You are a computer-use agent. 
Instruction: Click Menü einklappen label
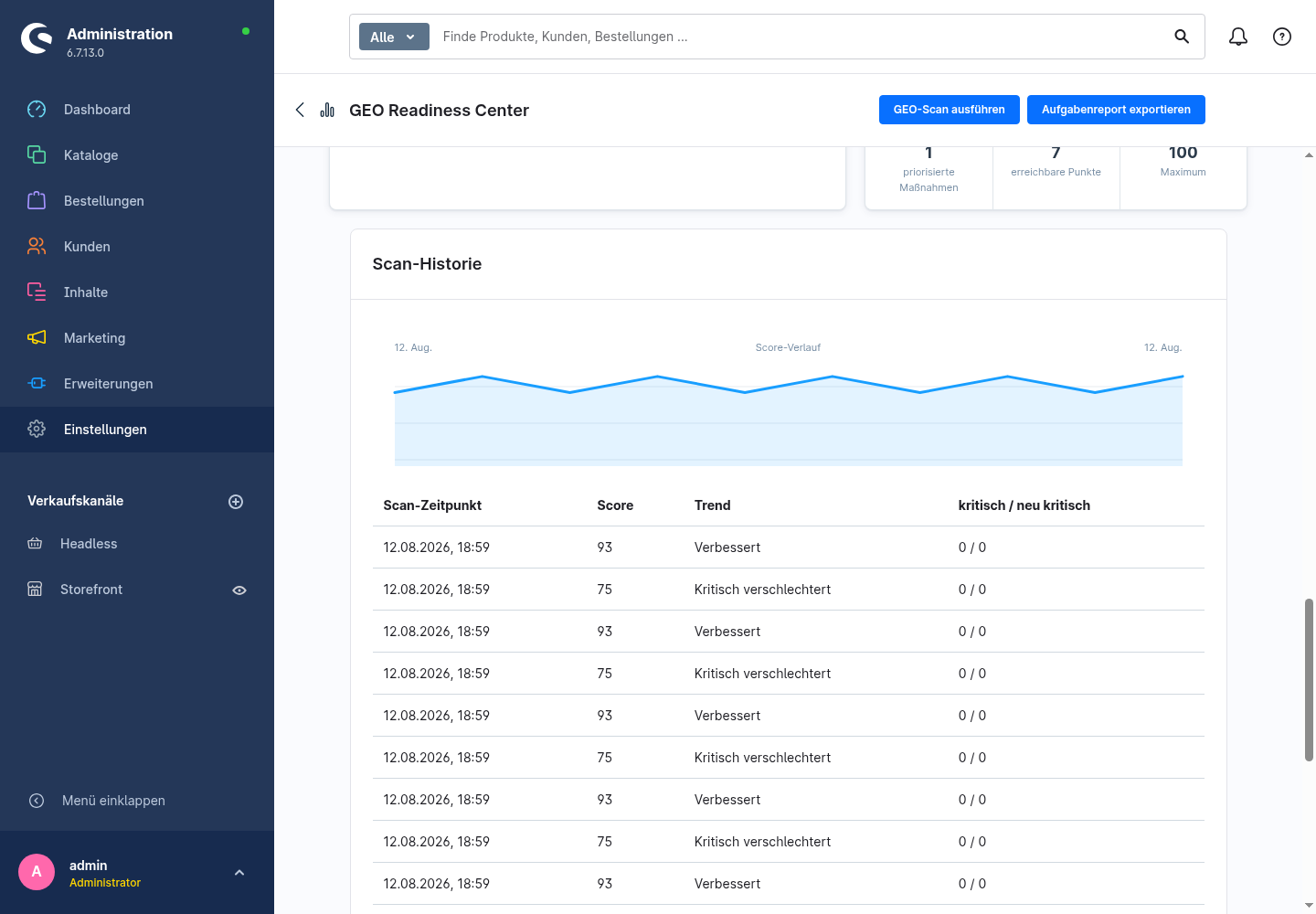(x=113, y=801)
